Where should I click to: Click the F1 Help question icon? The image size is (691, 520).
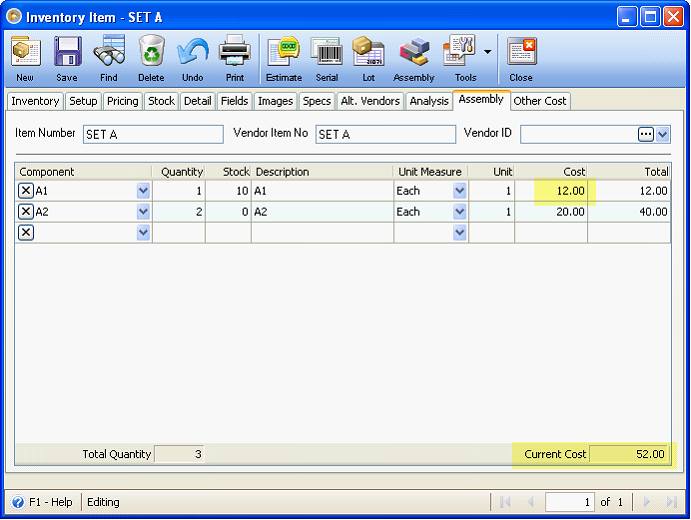(x=18, y=502)
